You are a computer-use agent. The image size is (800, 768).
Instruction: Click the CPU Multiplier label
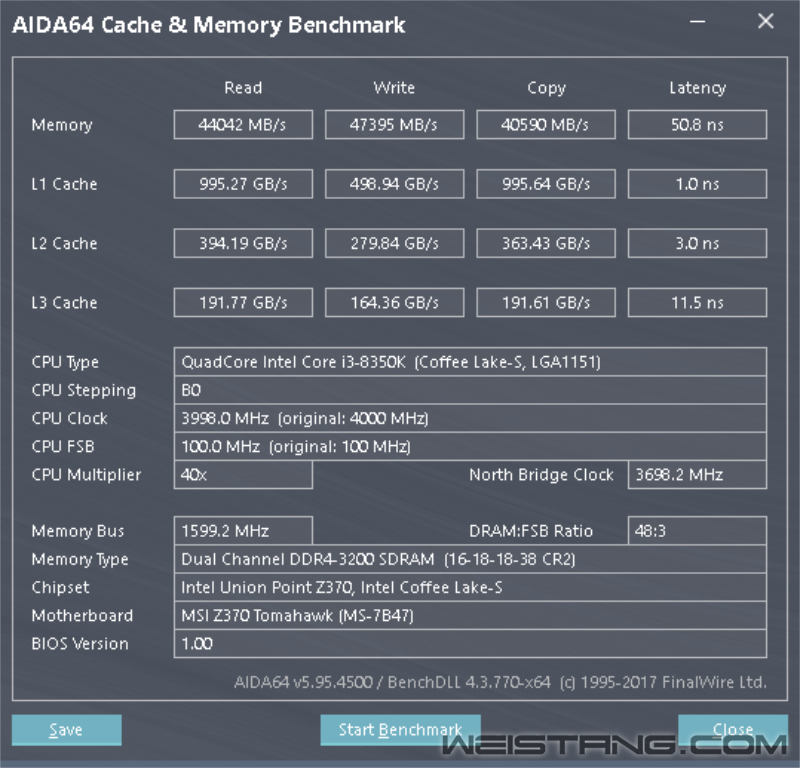(86, 475)
